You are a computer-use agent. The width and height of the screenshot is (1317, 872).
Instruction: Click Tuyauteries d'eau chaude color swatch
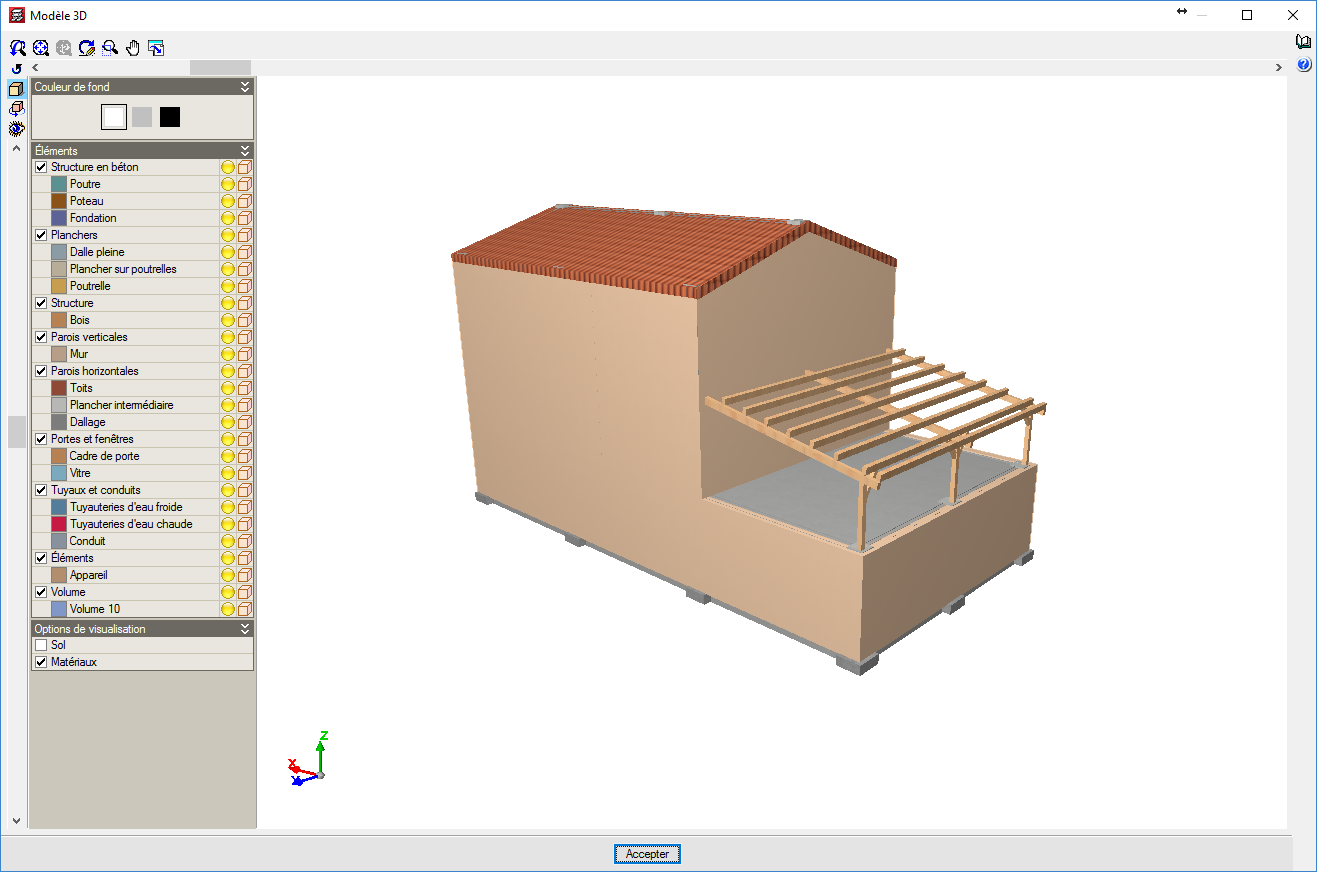click(59, 524)
